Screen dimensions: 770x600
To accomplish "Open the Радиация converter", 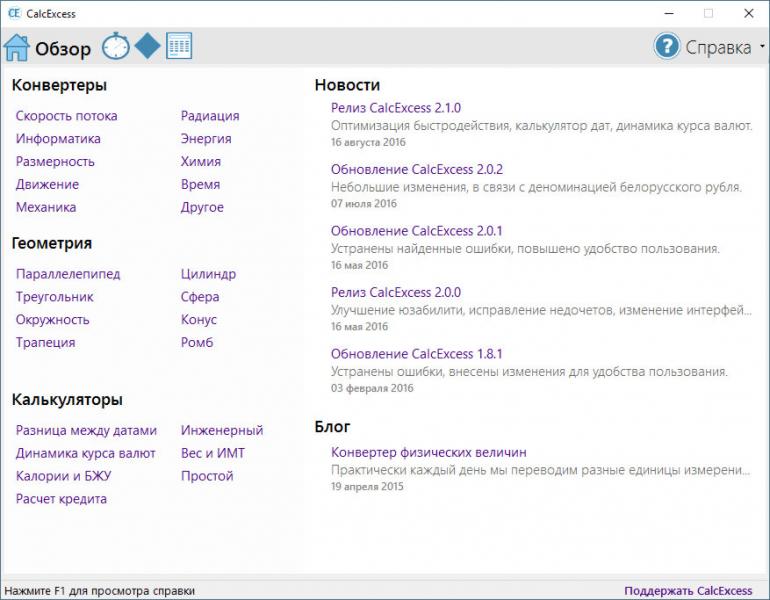I will [x=210, y=116].
